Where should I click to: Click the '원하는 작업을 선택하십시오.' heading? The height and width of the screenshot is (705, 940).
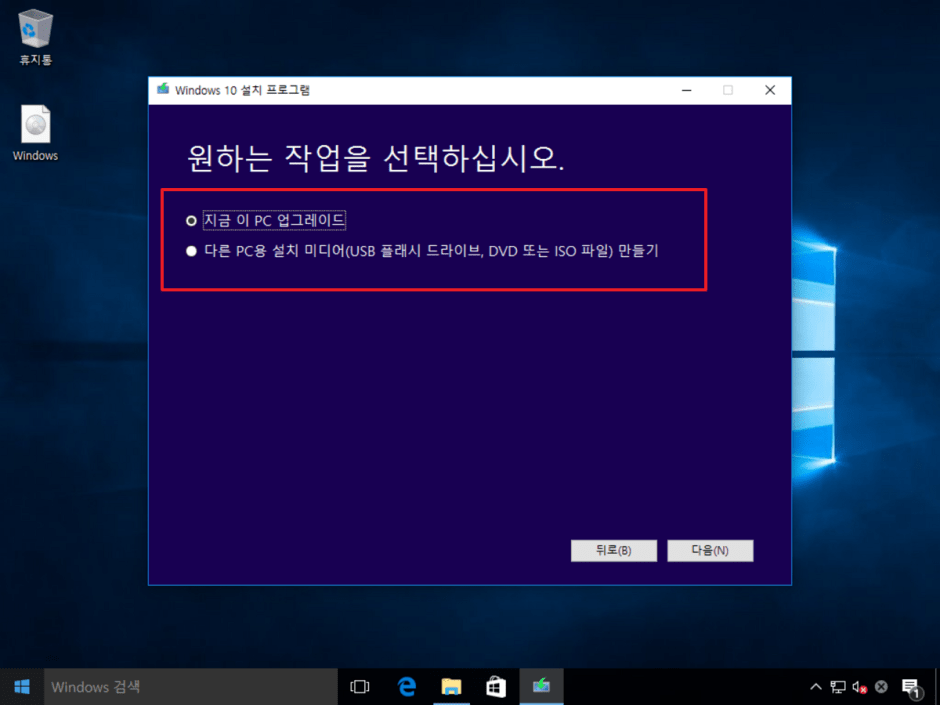[x=375, y=158]
